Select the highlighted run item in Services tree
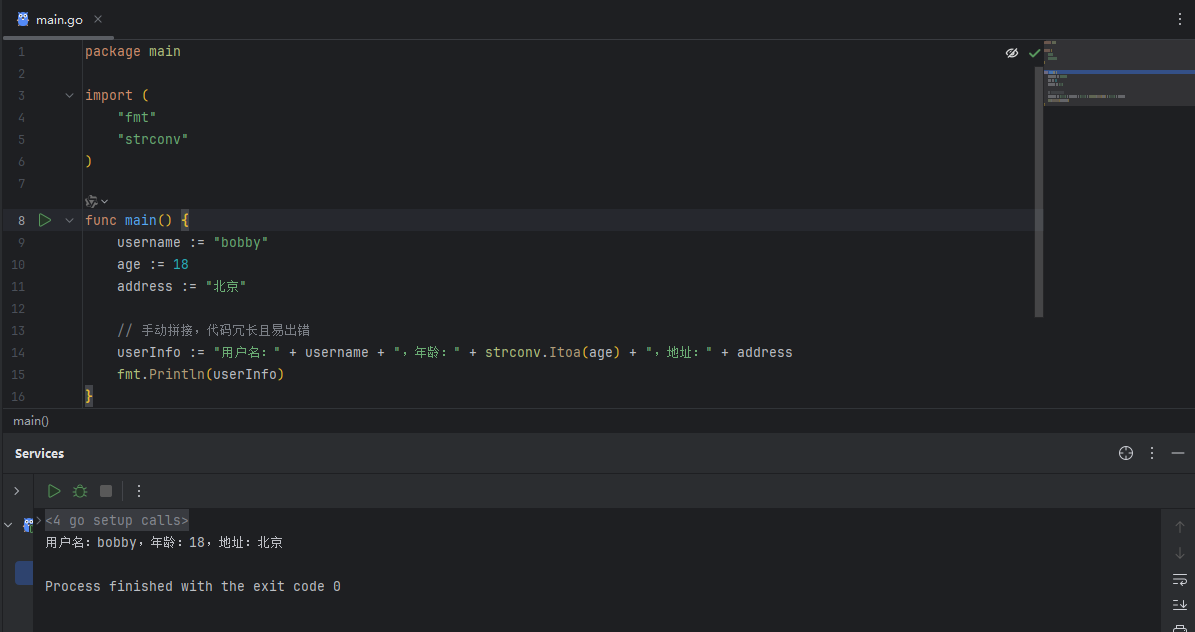Screen dimensions: 1195x632 tap(24, 573)
